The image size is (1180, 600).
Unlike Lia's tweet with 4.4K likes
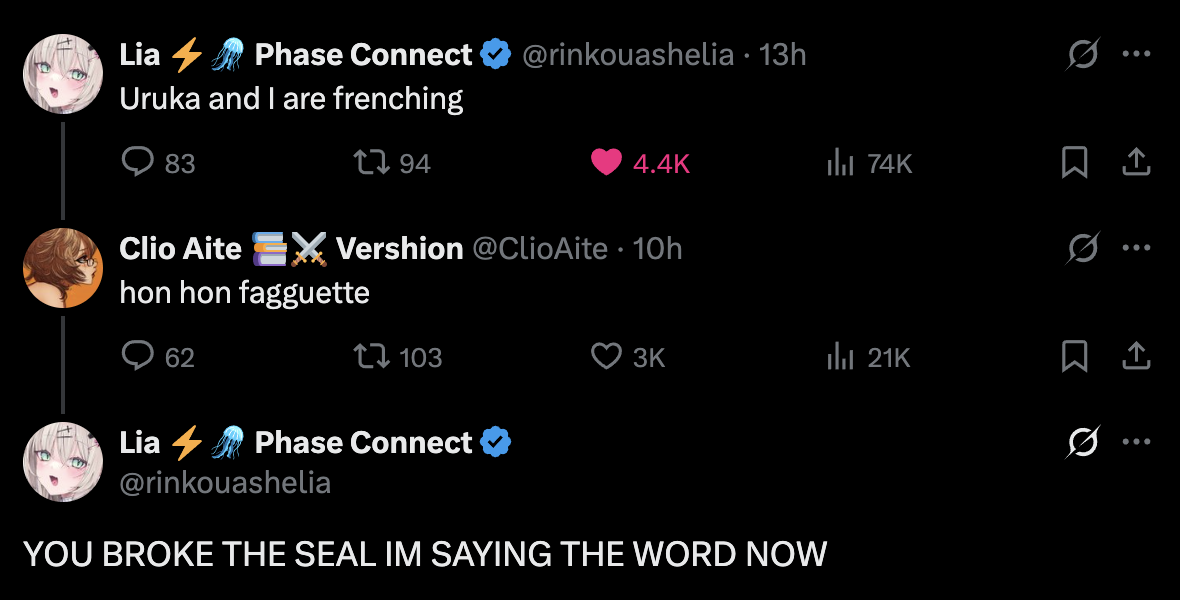pos(606,162)
